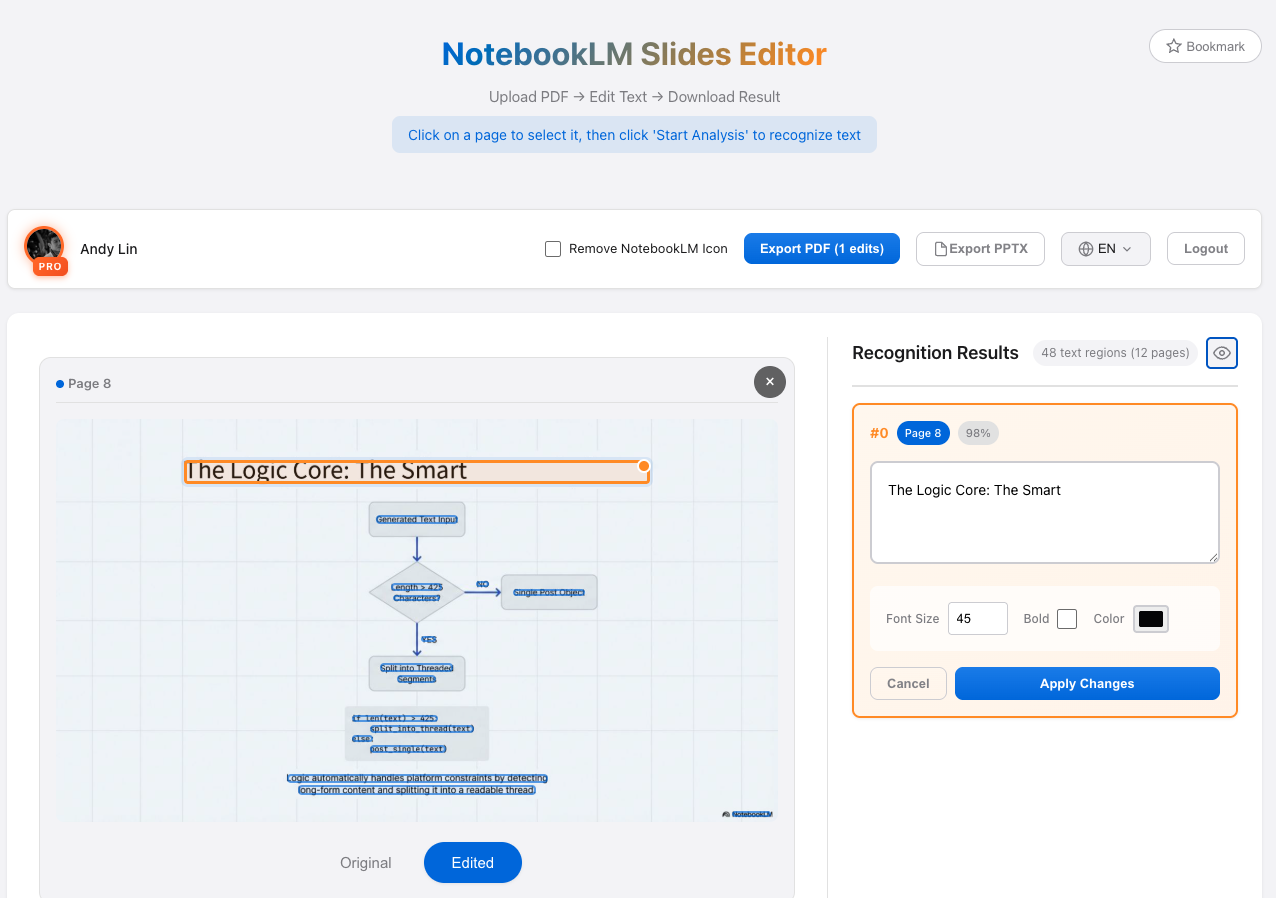
Task: Click the orange handle on the selected text box
Action: [x=643, y=466]
